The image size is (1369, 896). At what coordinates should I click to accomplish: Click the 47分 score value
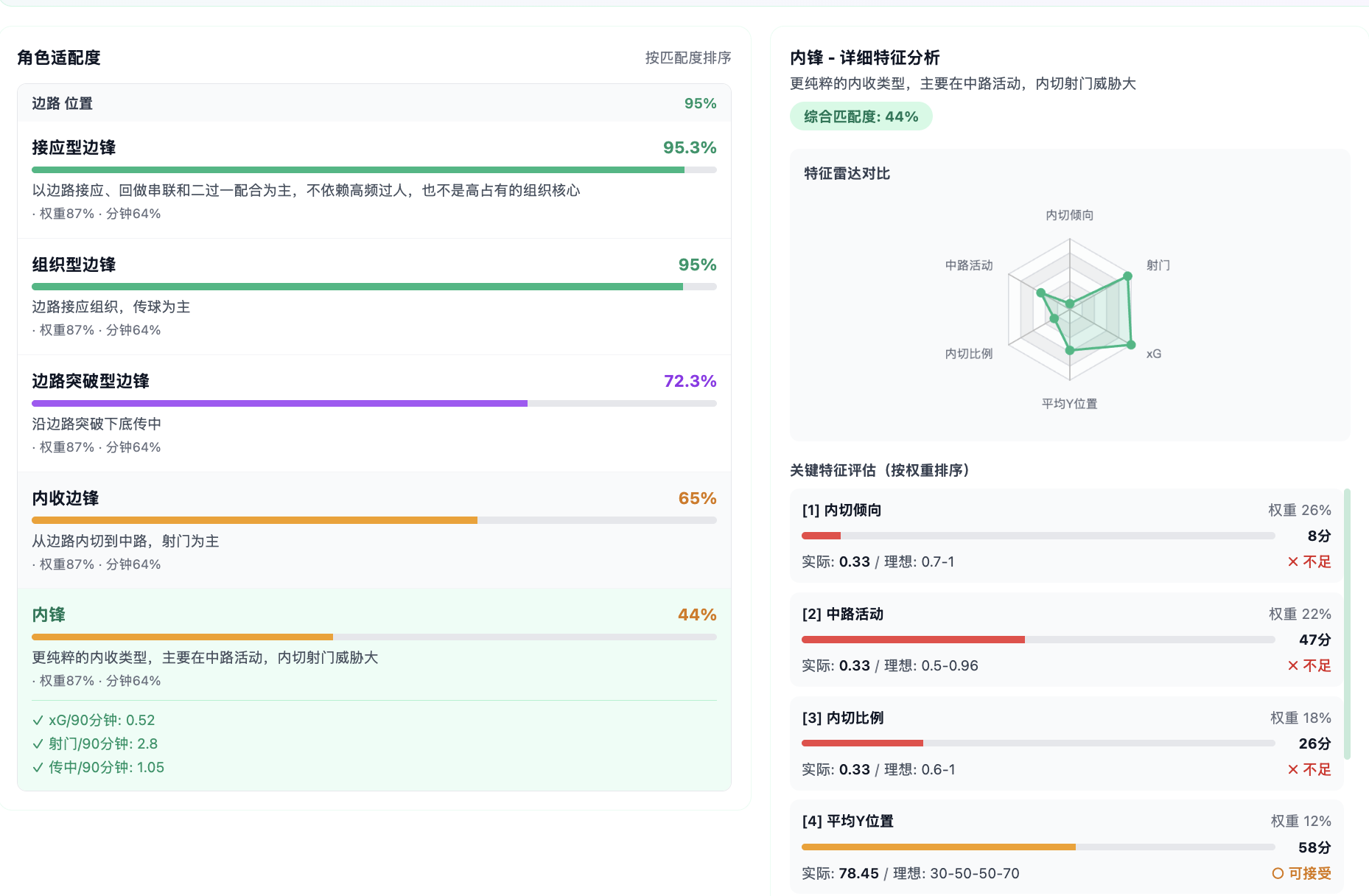point(1315,640)
